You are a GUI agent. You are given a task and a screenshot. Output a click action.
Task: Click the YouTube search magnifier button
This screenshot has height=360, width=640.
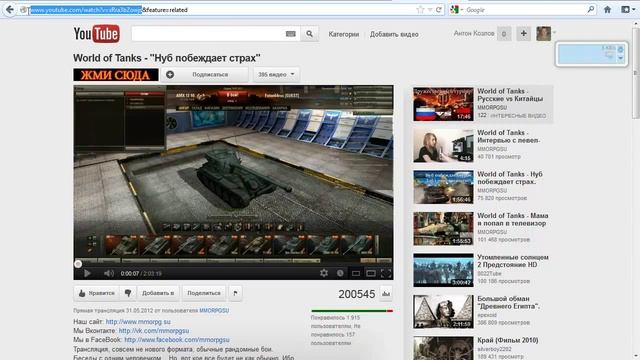(x=309, y=34)
